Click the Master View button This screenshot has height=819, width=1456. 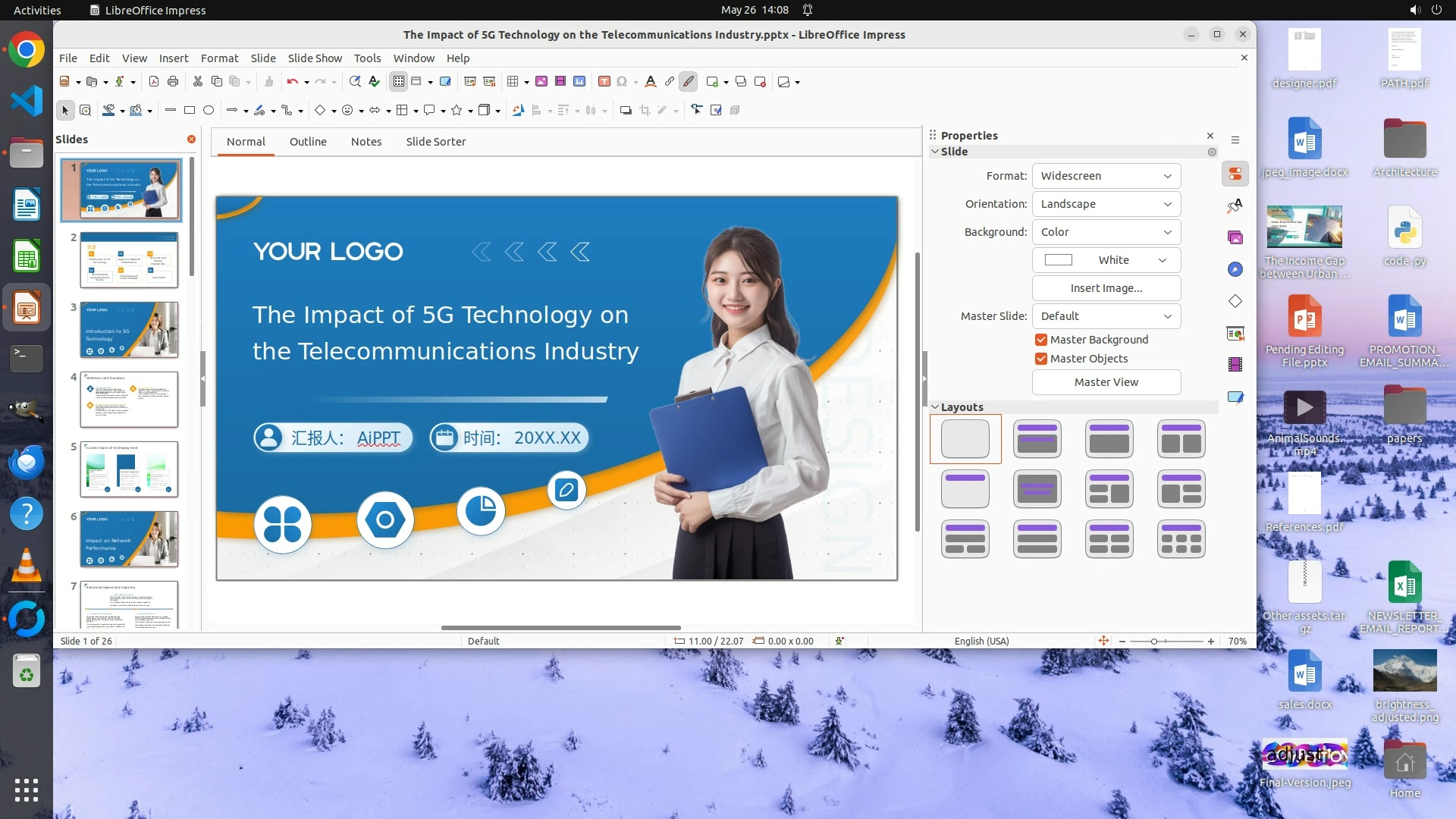click(x=1106, y=382)
